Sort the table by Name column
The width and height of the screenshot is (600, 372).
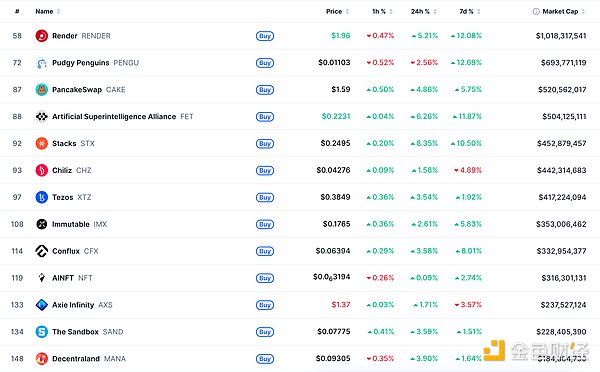pyautogui.click(x=48, y=11)
